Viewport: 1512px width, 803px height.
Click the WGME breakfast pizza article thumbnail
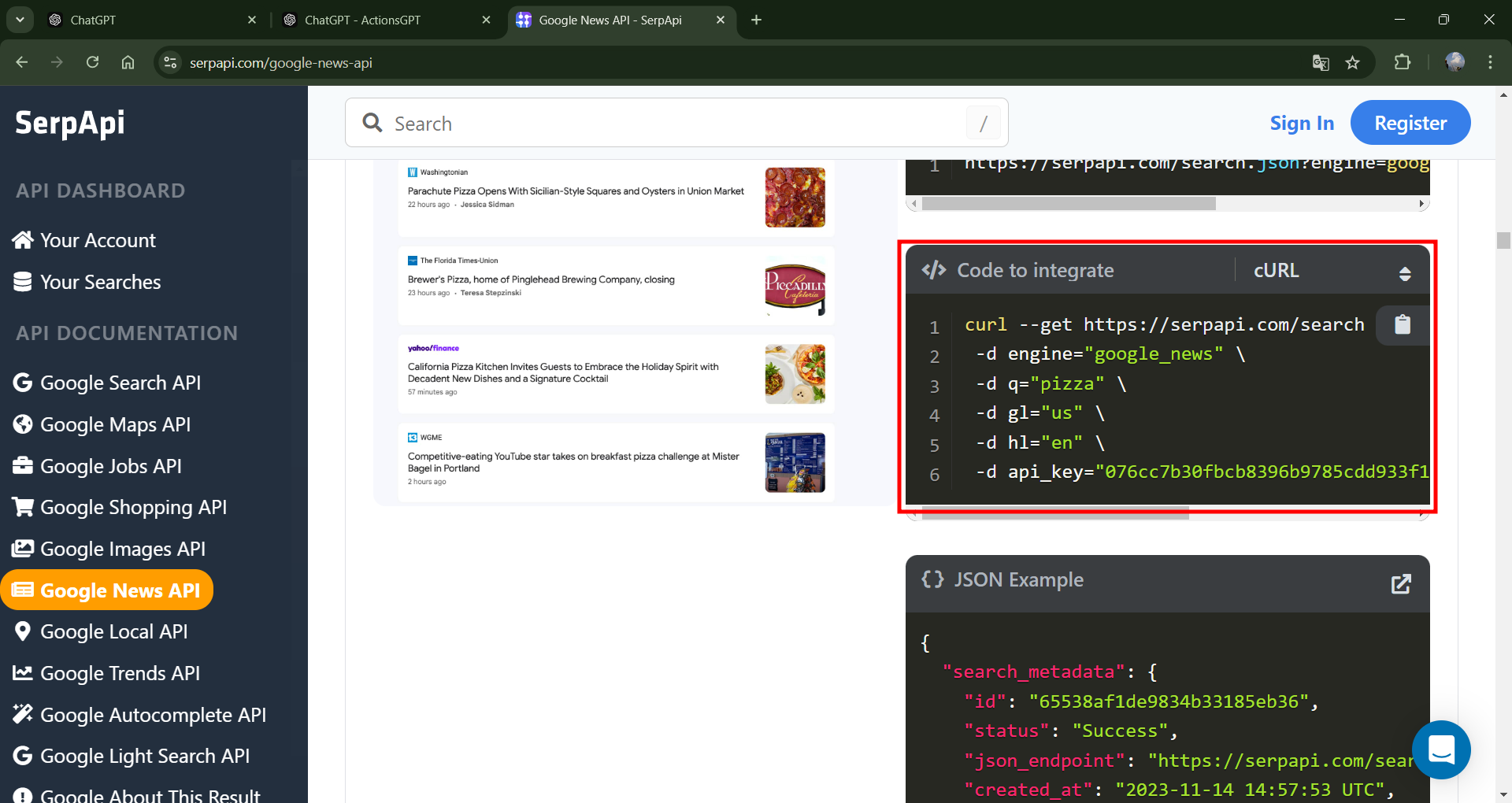point(795,462)
